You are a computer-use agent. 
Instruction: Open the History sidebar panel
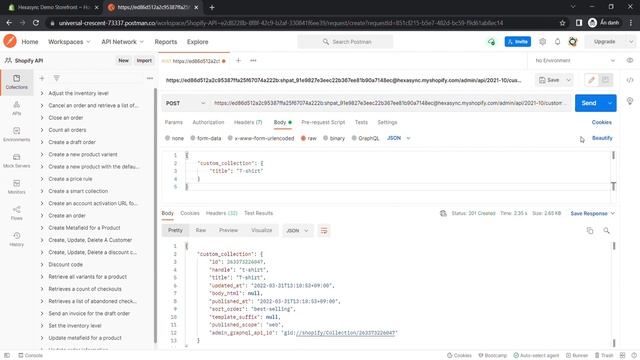(x=16, y=239)
